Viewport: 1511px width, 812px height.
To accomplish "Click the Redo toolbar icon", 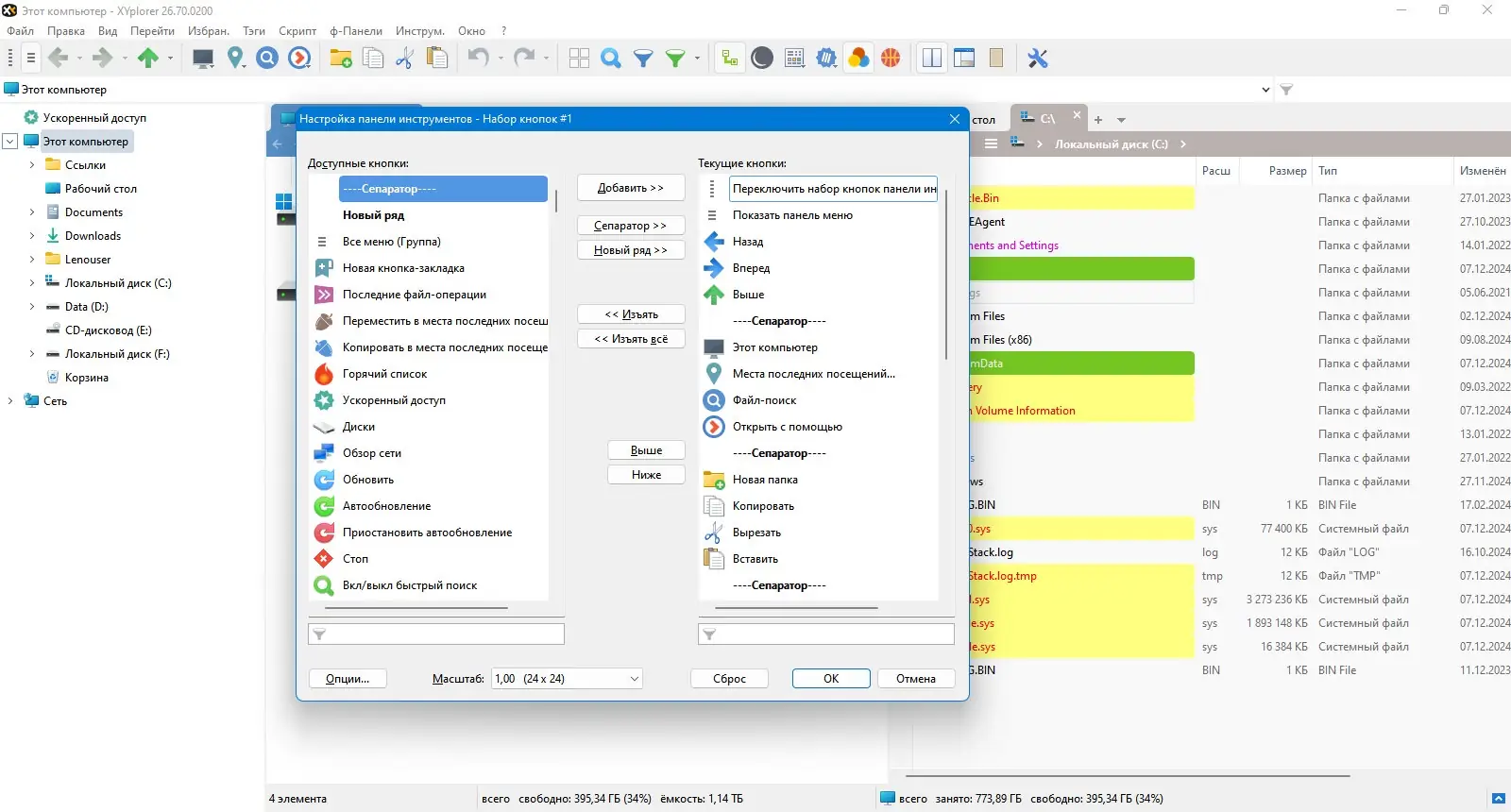I will pyautogui.click(x=524, y=59).
